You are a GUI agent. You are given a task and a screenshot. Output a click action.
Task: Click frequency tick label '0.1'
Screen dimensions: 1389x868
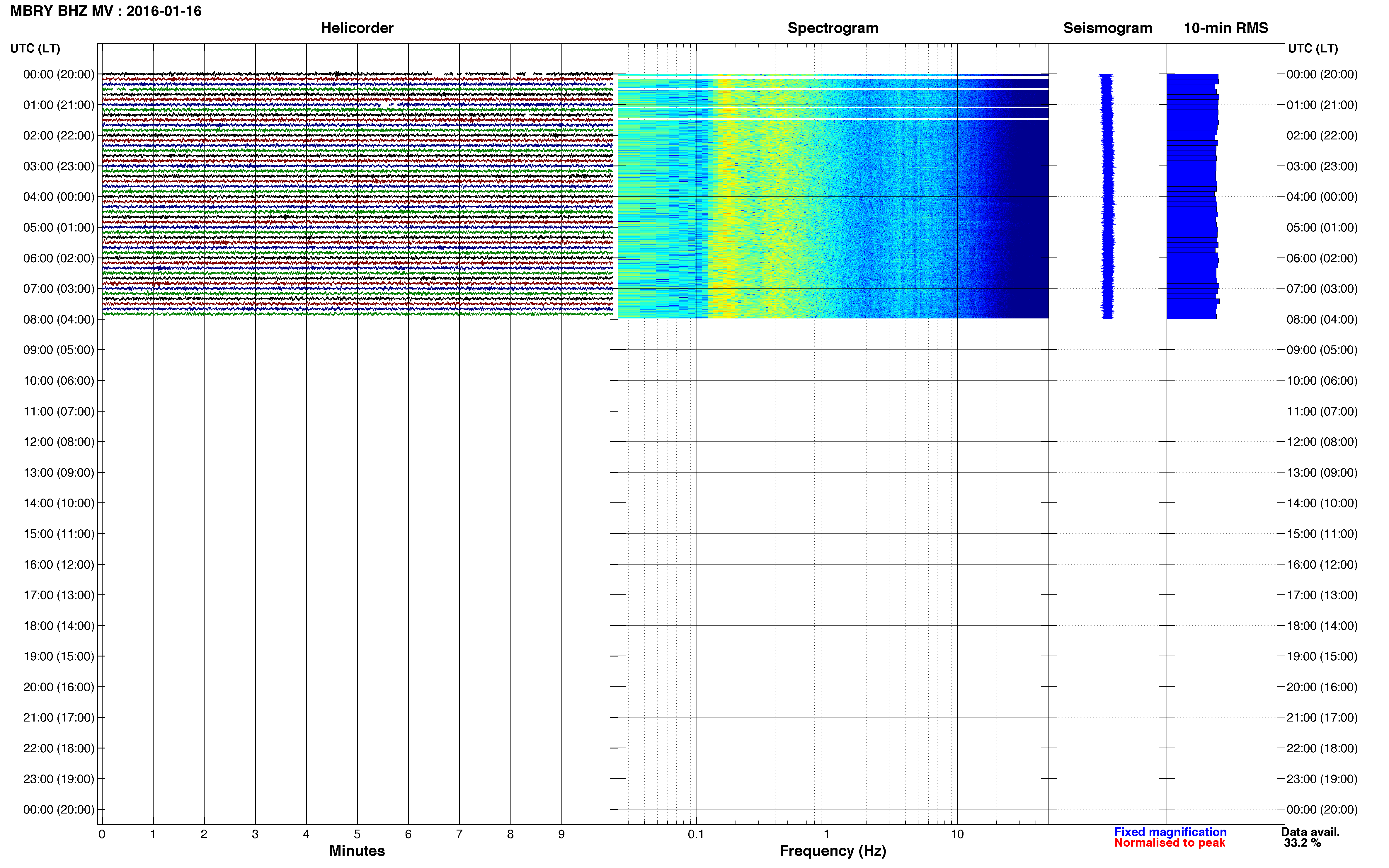click(x=696, y=835)
